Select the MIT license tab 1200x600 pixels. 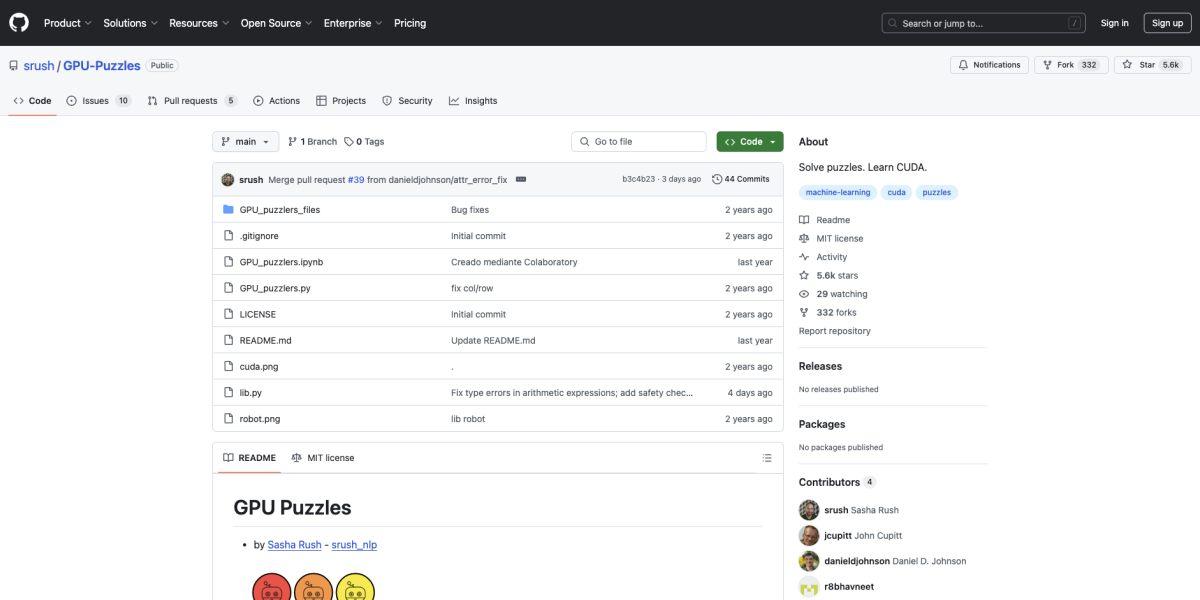(323, 458)
